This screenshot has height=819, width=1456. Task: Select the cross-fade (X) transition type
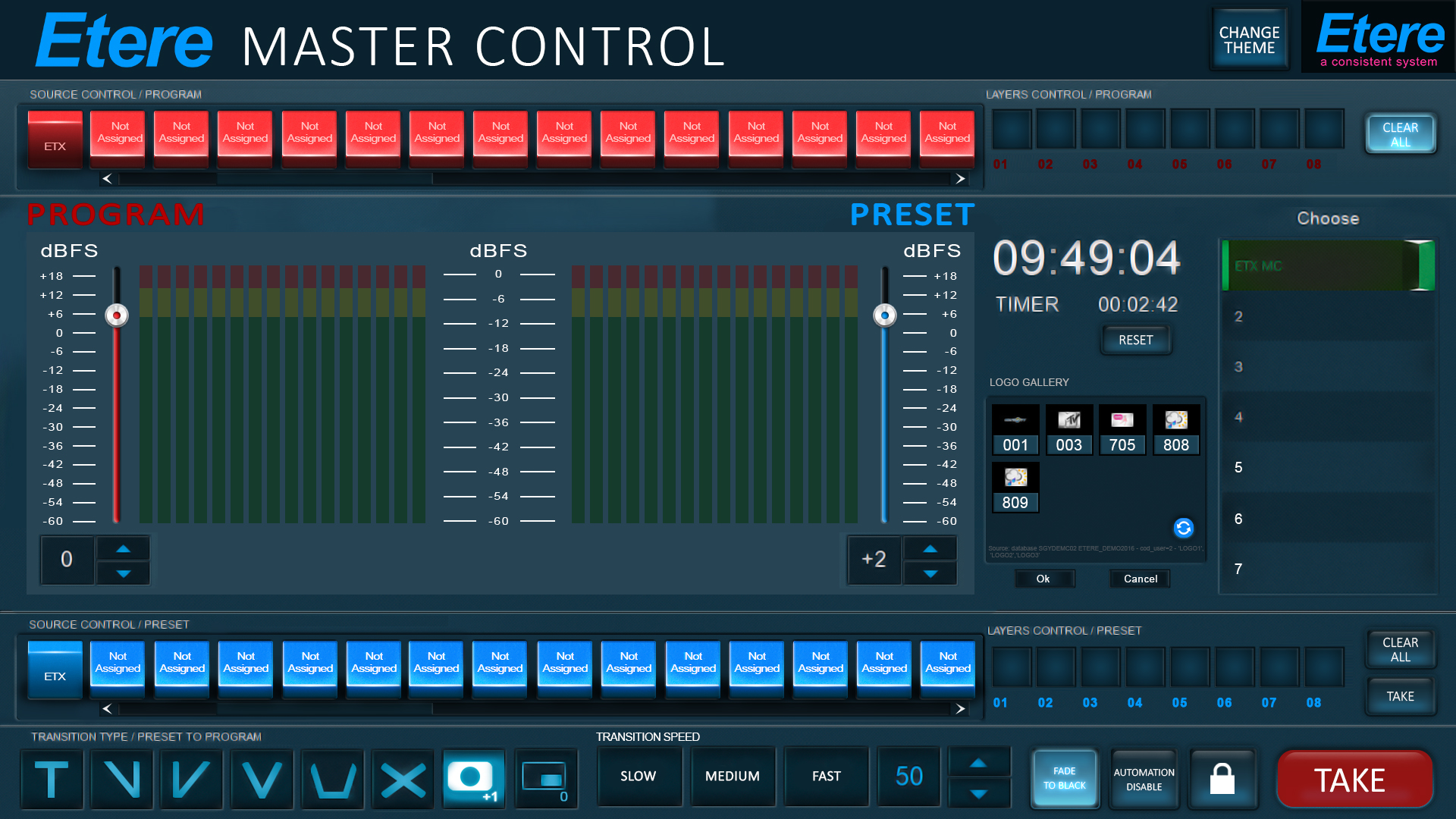(x=403, y=779)
